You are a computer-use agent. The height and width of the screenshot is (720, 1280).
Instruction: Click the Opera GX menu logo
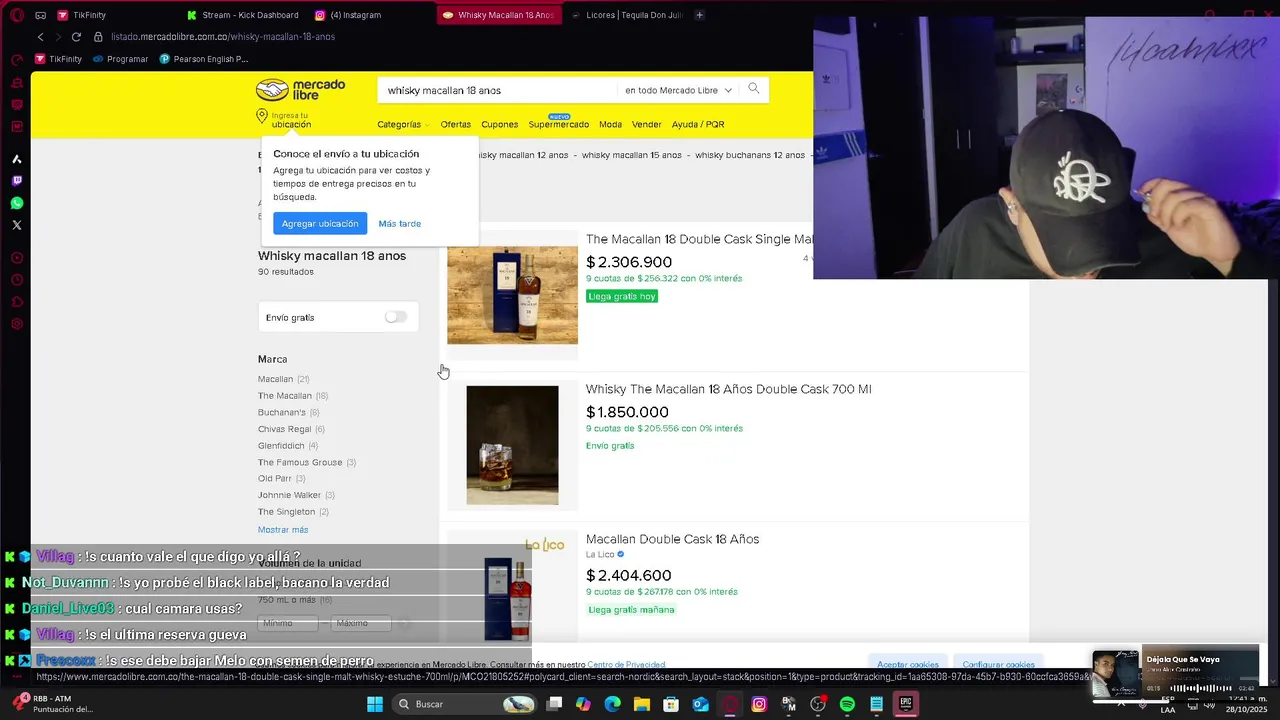16,15
